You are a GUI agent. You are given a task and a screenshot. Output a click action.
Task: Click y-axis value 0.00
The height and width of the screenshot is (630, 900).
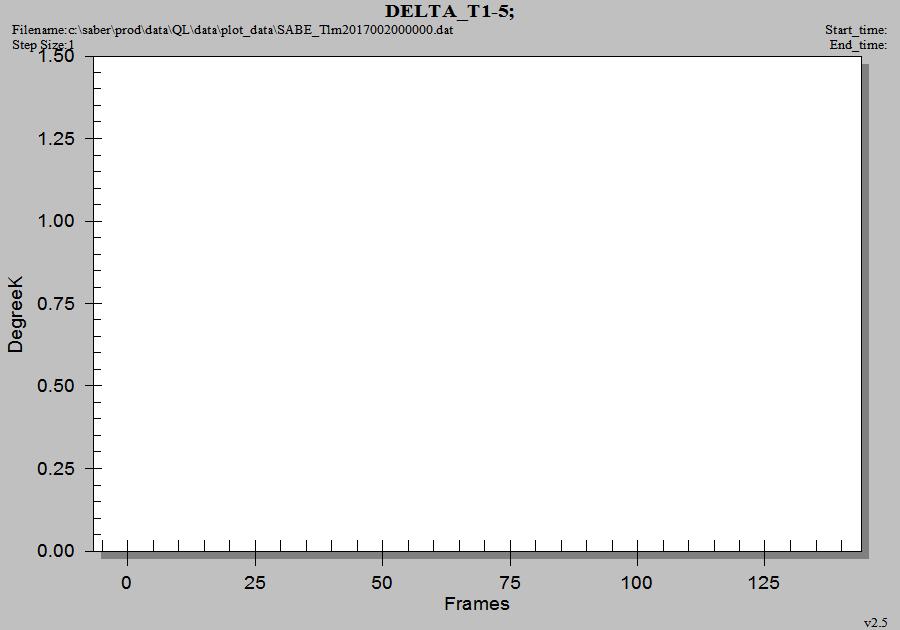pos(56,551)
